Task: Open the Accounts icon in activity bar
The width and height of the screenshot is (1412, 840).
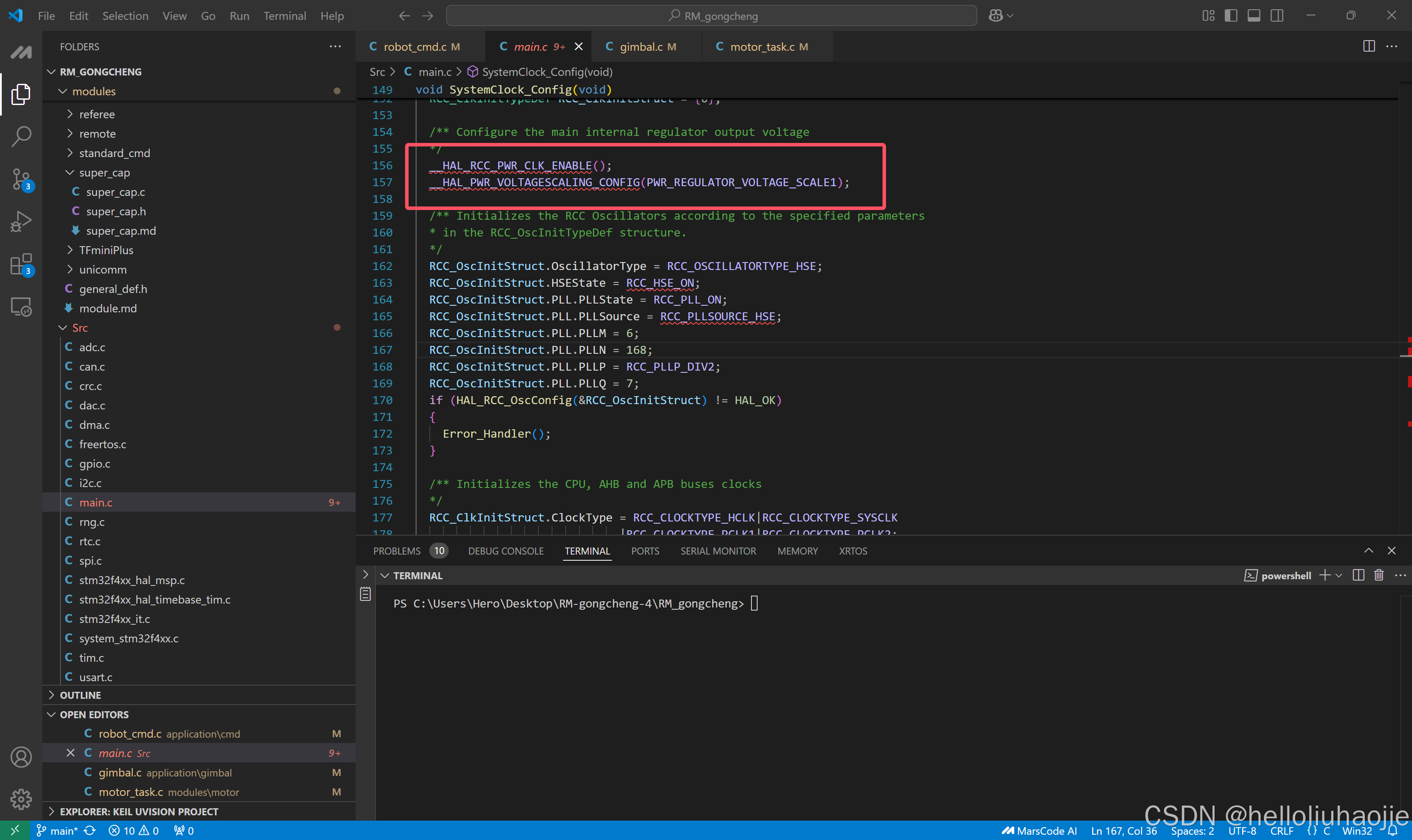Action: click(21, 757)
